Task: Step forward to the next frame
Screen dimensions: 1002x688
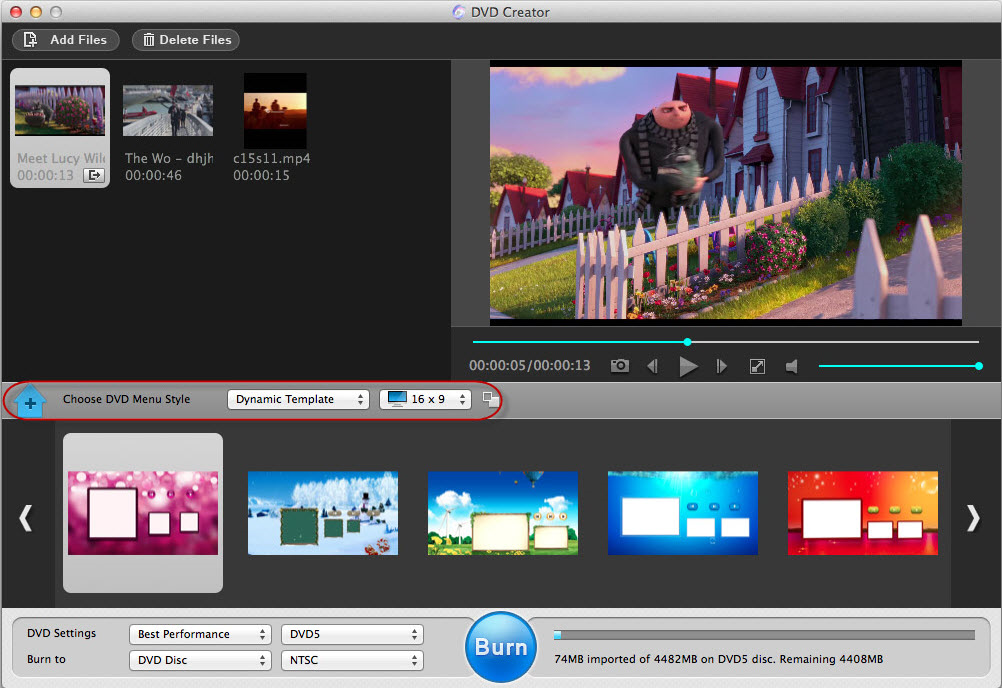Action: tap(721, 367)
